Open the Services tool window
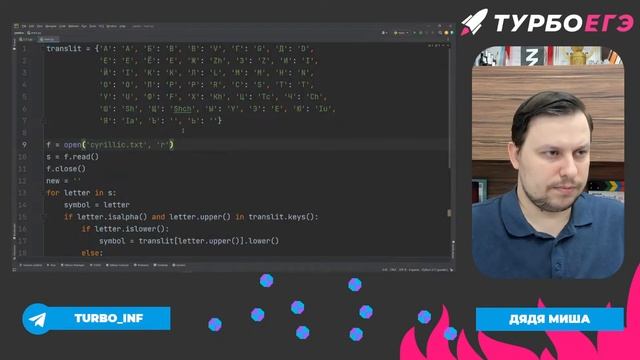The height and width of the screenshot is (360, 640). pos(178,265)
